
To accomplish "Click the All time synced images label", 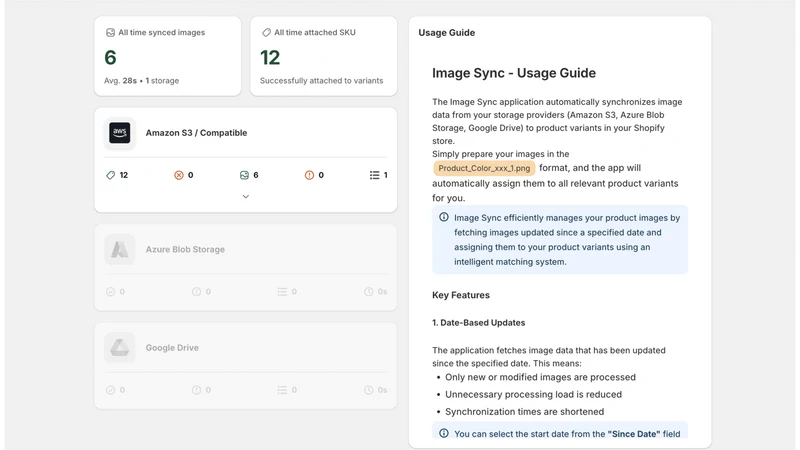I will (x=162, y=33).
